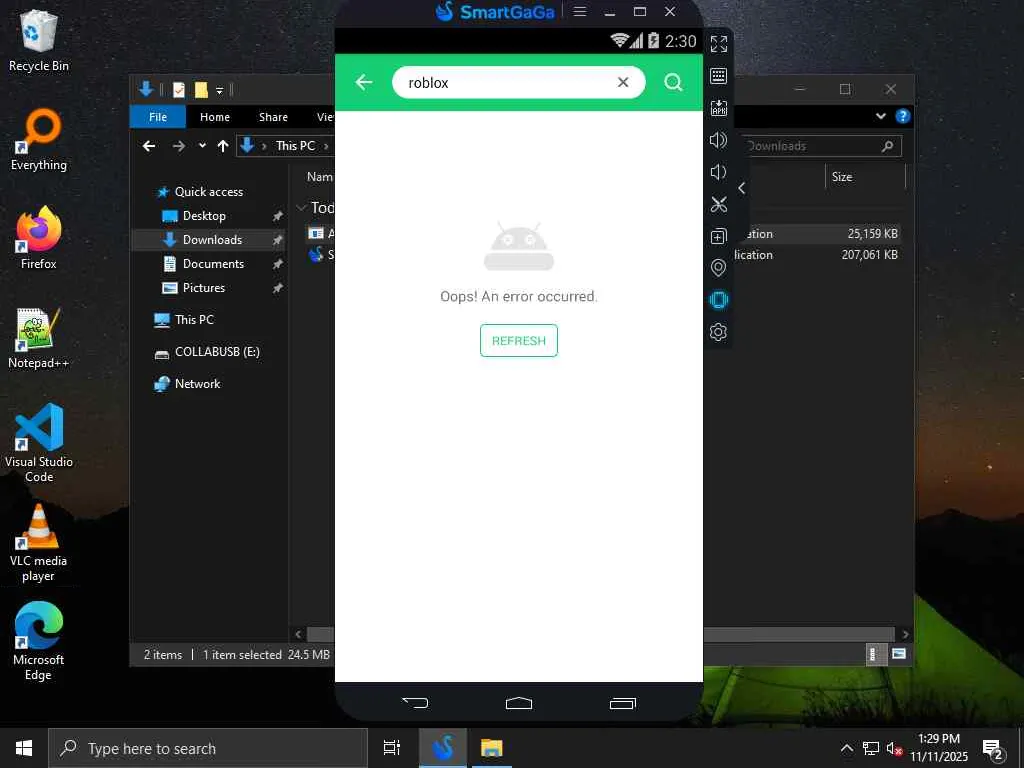Open the SmartGaGa hamburger menu
The height and width of the screenshot is (768, 1024).
tap(579, 12)
